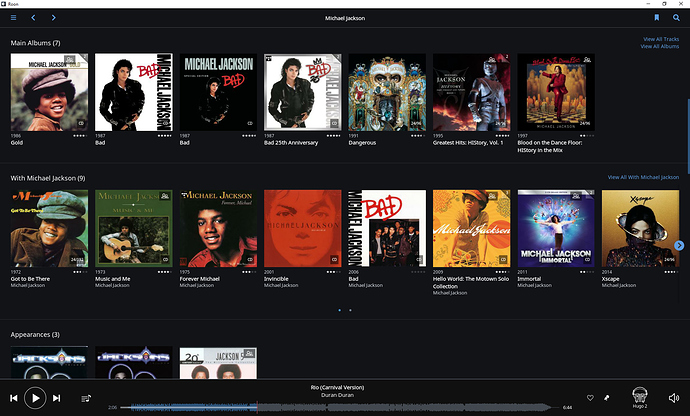
Task: Click the Dangerous album title text
Action: [x=362, y=143]
